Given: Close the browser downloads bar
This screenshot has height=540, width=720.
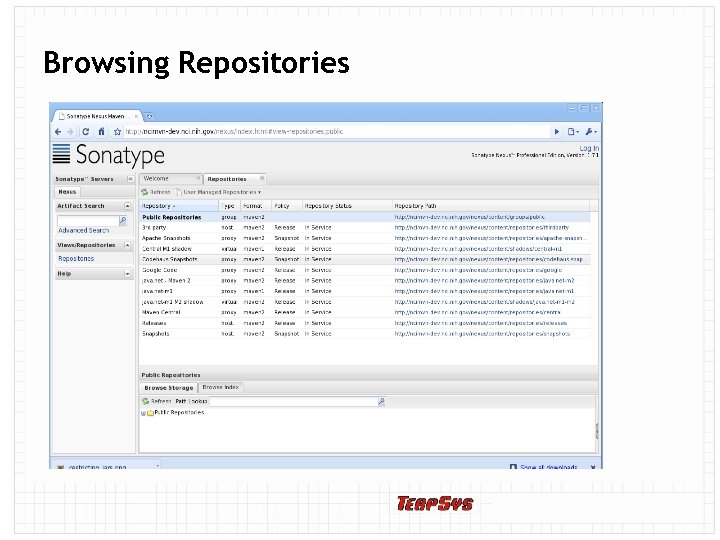Looking at the screenshot, I should [593, 467].
